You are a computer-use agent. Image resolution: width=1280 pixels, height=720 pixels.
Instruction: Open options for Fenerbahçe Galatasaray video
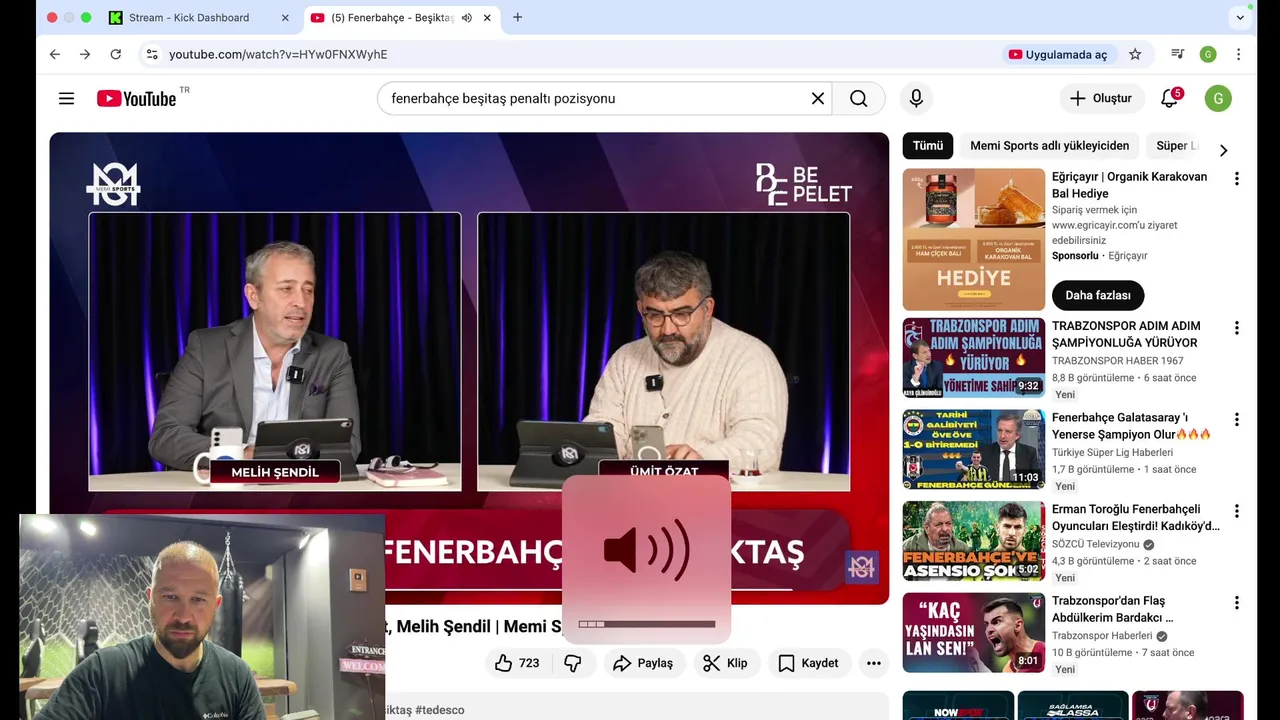(x=1236, y=420)
